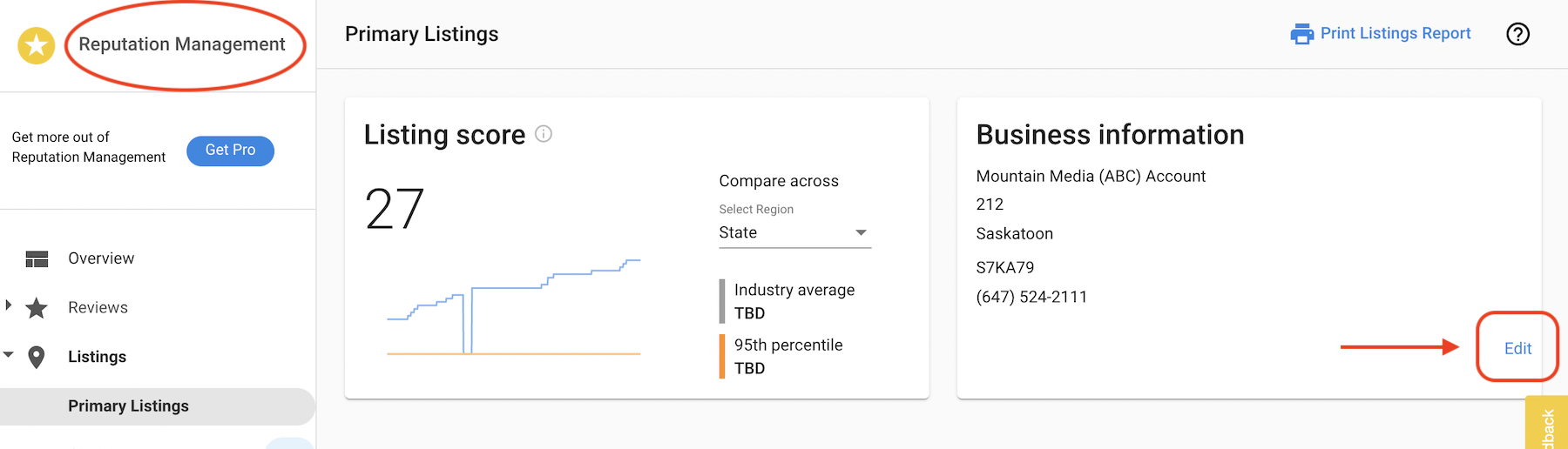Click the printer icon beside Print Listings Report

pos(1302,34)
